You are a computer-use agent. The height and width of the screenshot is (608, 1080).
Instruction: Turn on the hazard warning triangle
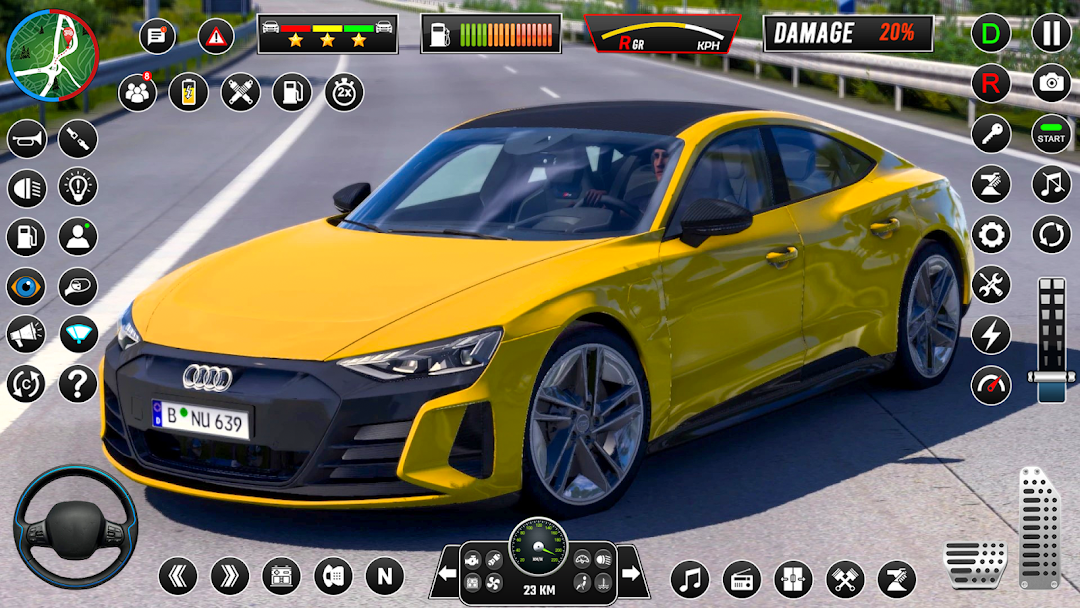(x=216, y=36)
